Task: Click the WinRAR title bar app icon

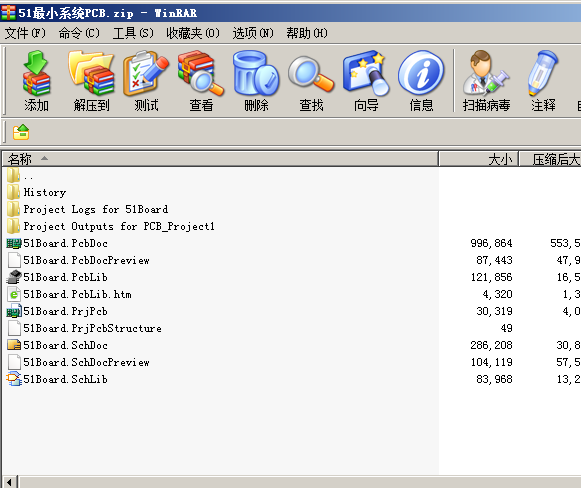Action: click(x=8, y=13)
